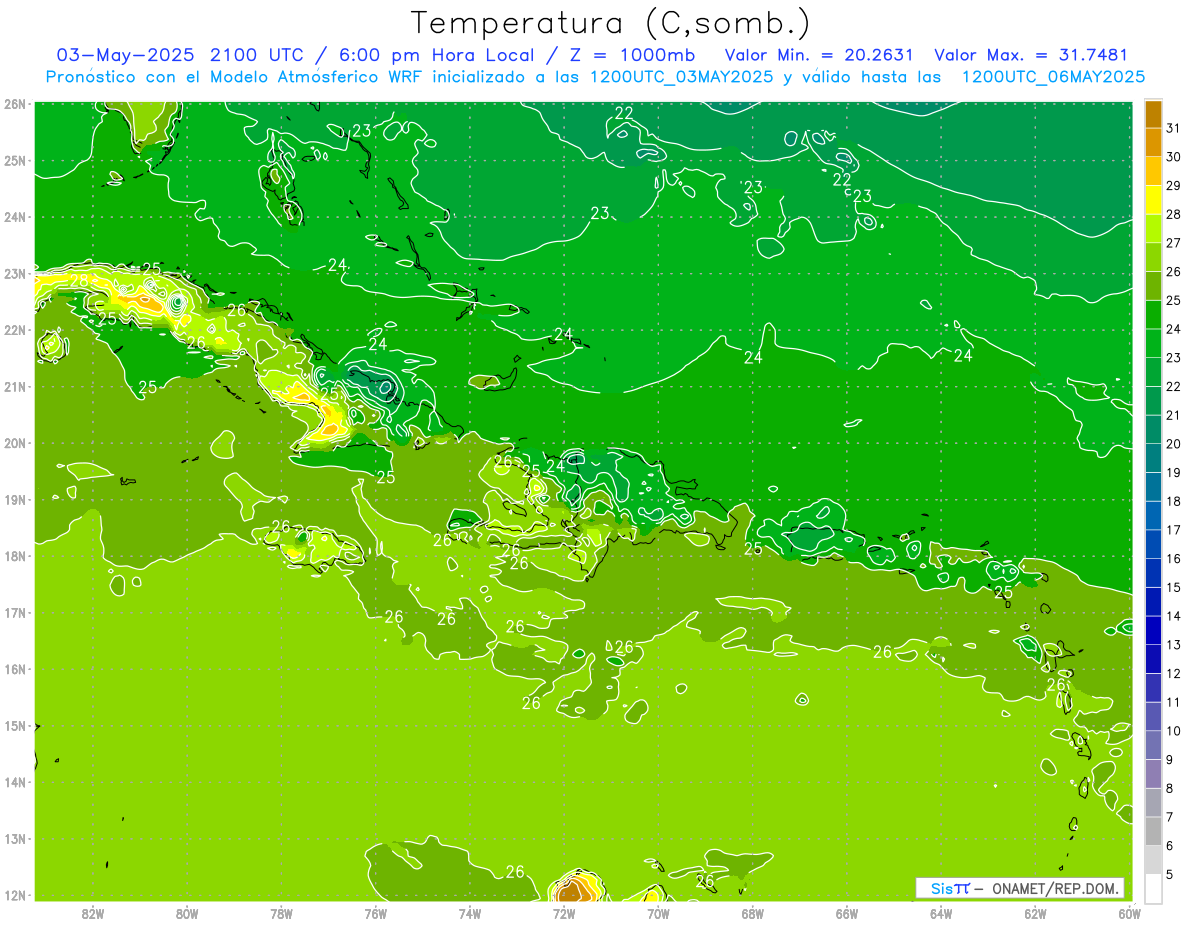
Task: Click the latitude label '26N'
Action: (x=14, y=104)
